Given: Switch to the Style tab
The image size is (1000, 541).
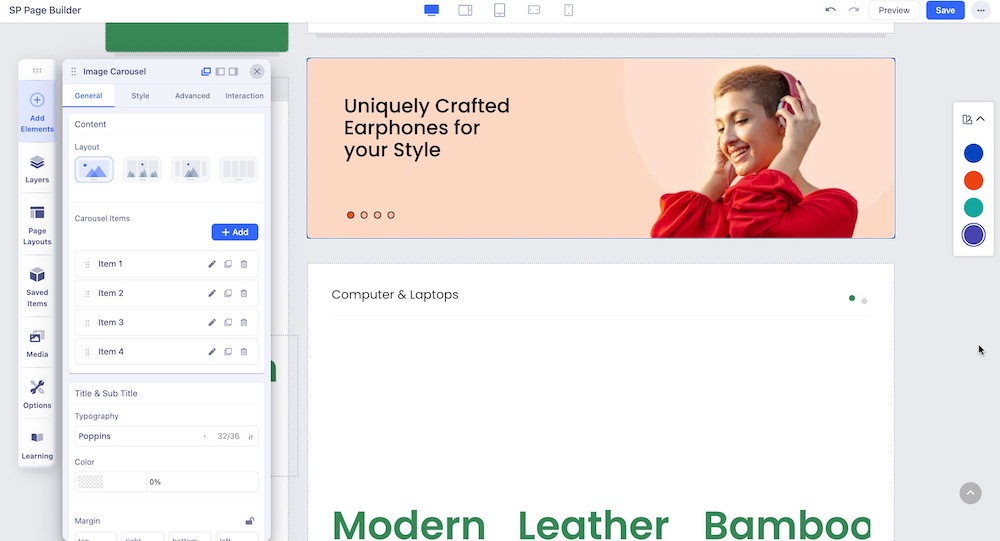Looking at the screenshot, I should 140,96.
